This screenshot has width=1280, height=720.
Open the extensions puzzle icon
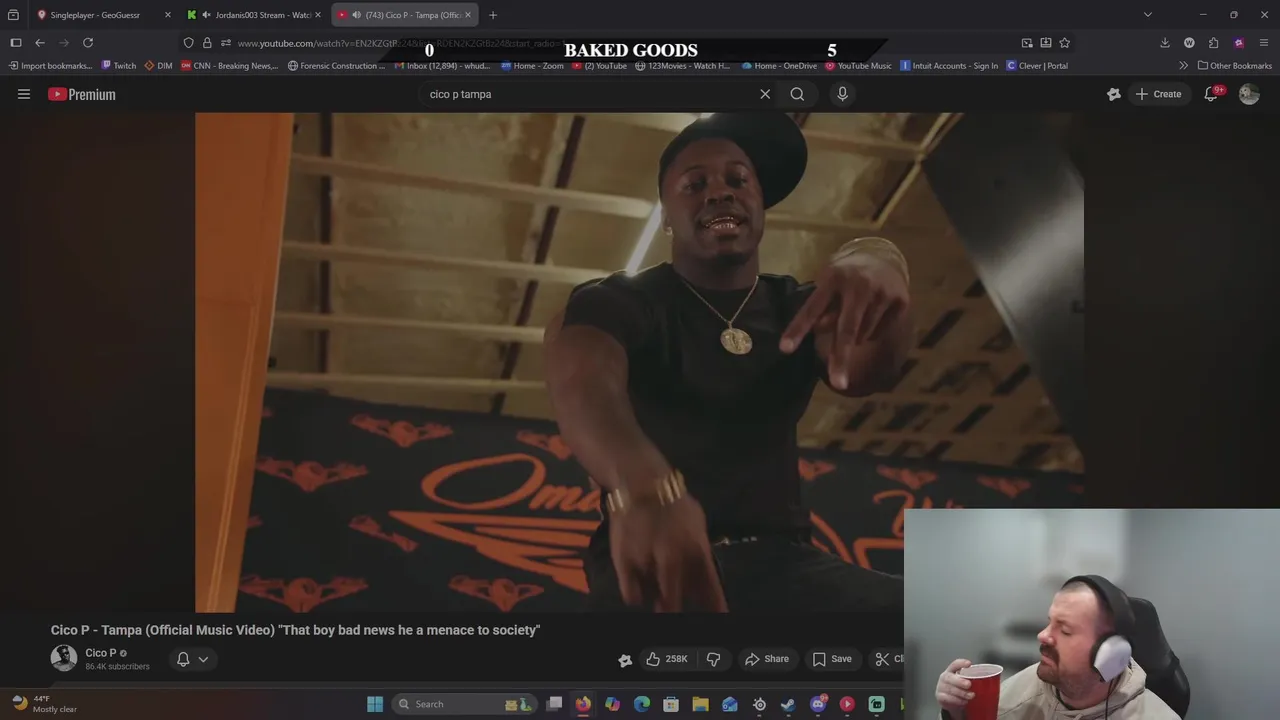coord(1213,43)
